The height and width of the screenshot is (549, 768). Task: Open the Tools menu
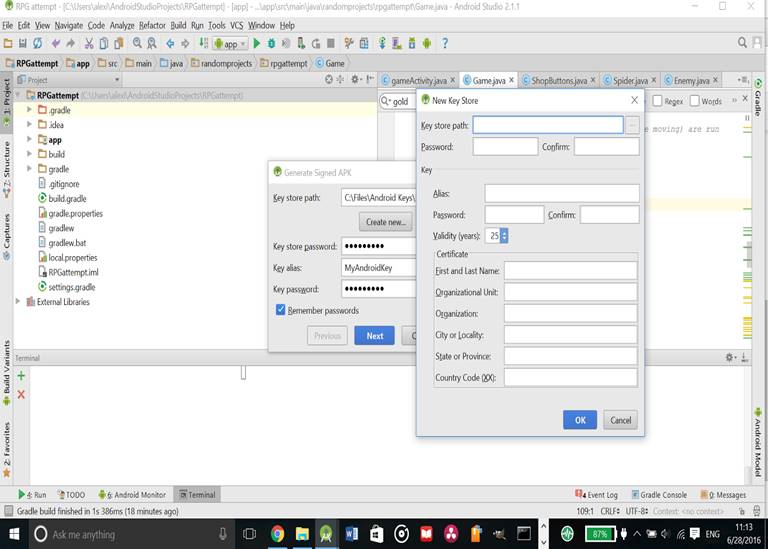point(216,25)
